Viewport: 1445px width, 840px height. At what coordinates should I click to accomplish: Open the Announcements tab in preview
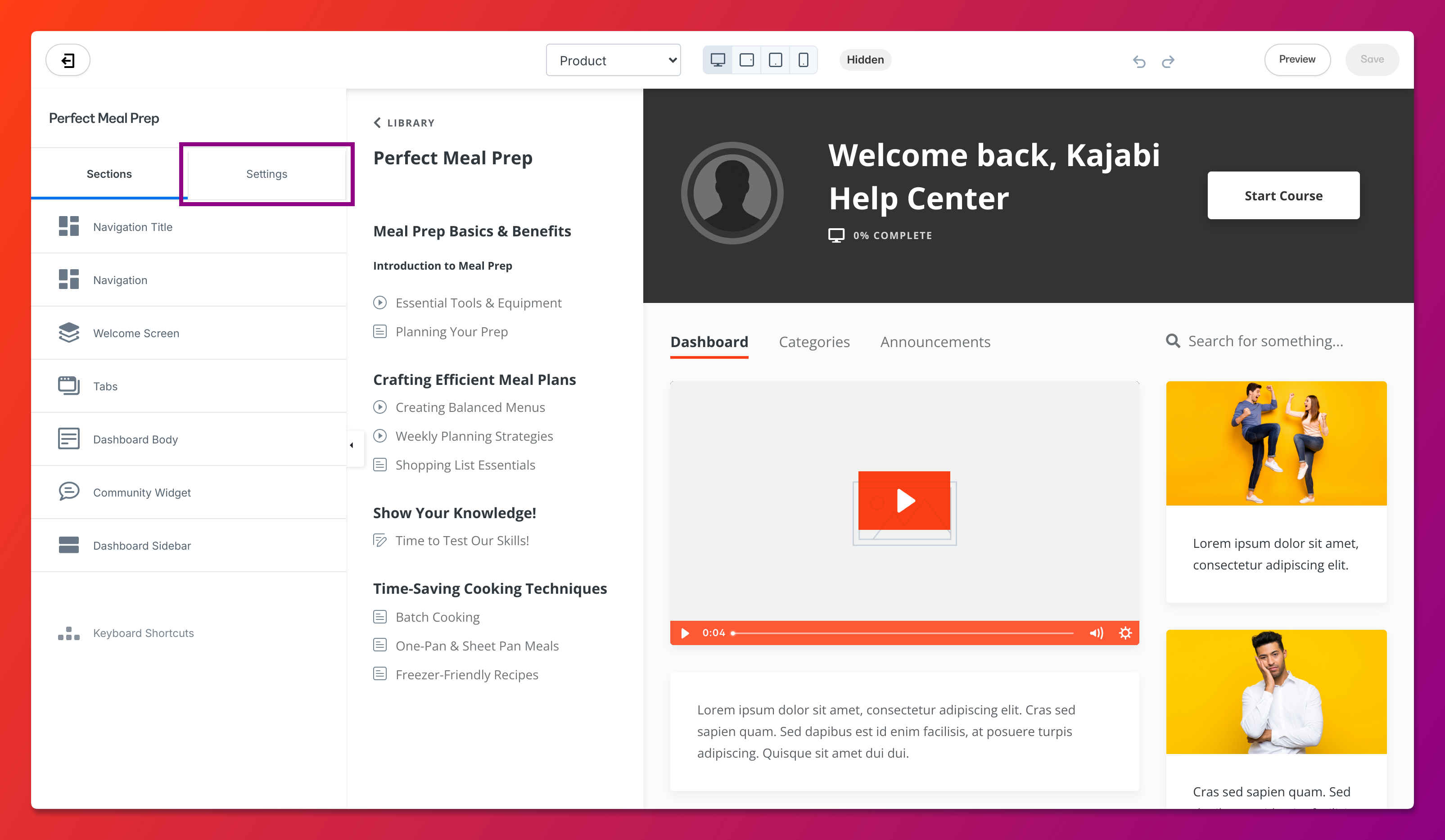[x=935, y=342]
